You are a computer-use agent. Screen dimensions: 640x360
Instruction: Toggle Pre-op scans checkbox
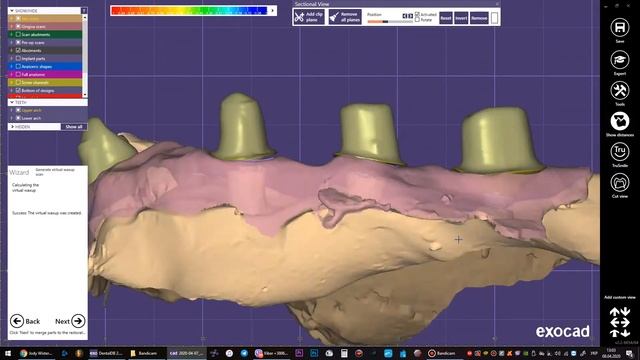[18, 42]
